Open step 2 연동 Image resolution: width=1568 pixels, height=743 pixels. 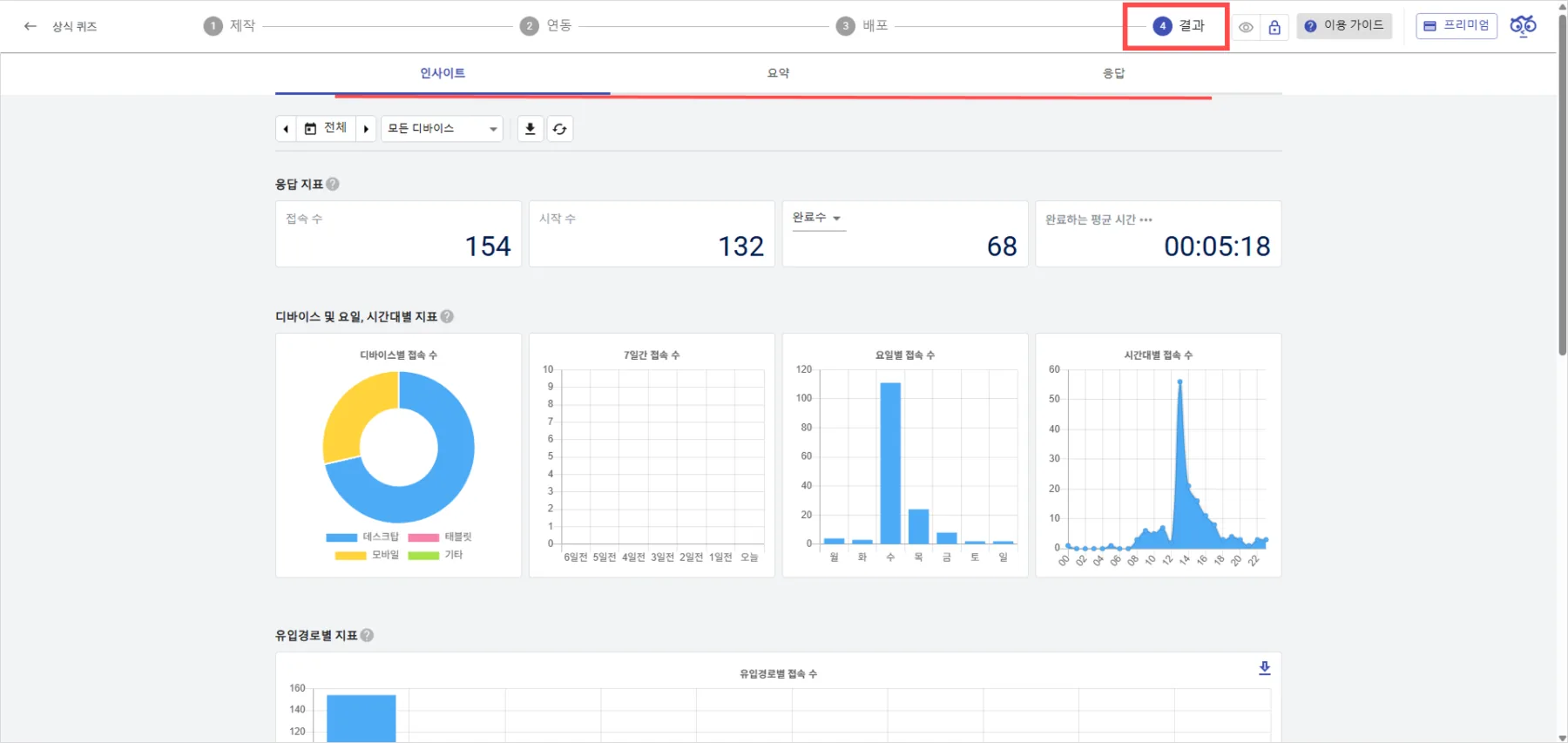click(x=546, y=26)
